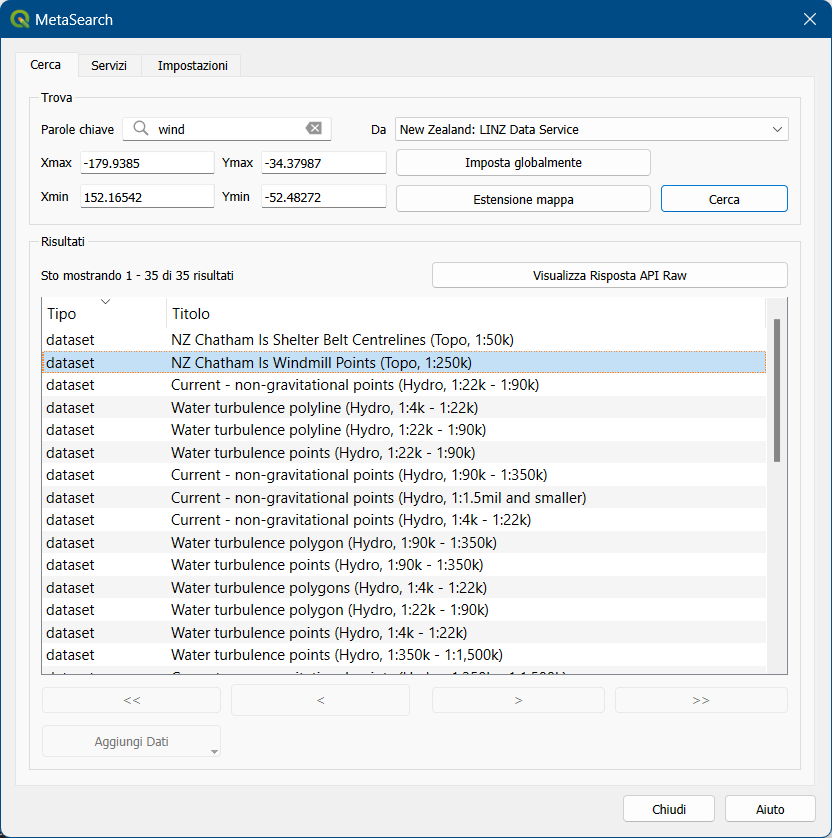The width and height of the screenshot is (832, 838).
Task: Select Water turbulence polyline 1:4k - 1:22k
Action: 404,408
